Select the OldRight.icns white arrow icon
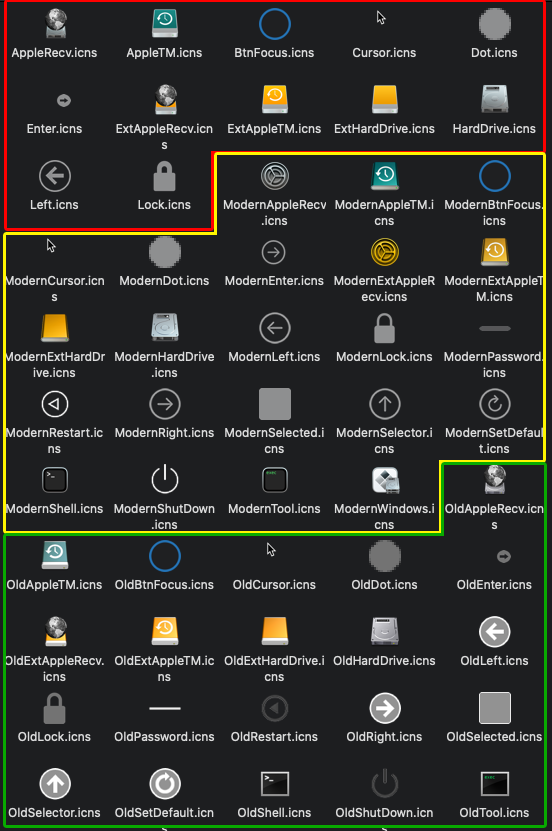This screenshot has width=552, height=831. (385, 708)
